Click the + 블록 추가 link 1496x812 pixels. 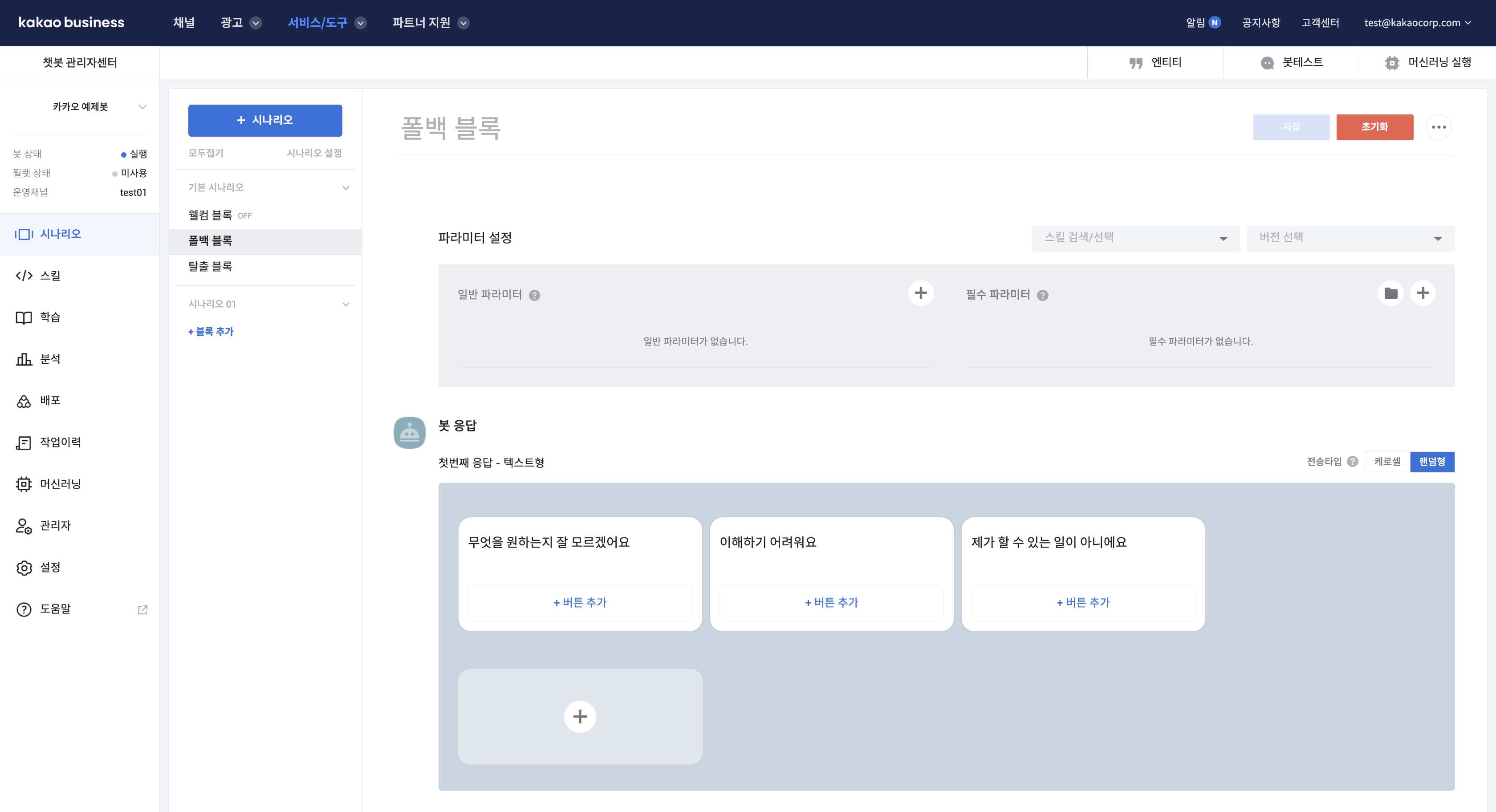coord(211,332)
